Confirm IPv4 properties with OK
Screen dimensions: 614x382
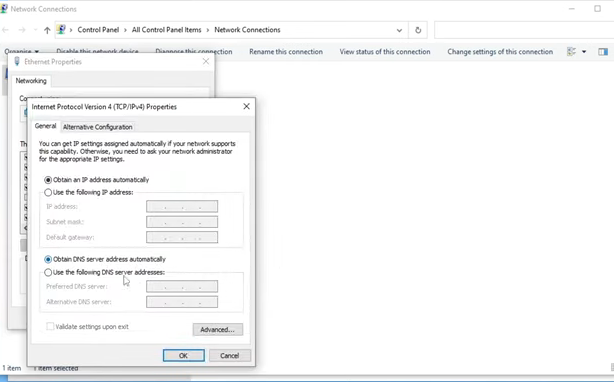[184, 355]
